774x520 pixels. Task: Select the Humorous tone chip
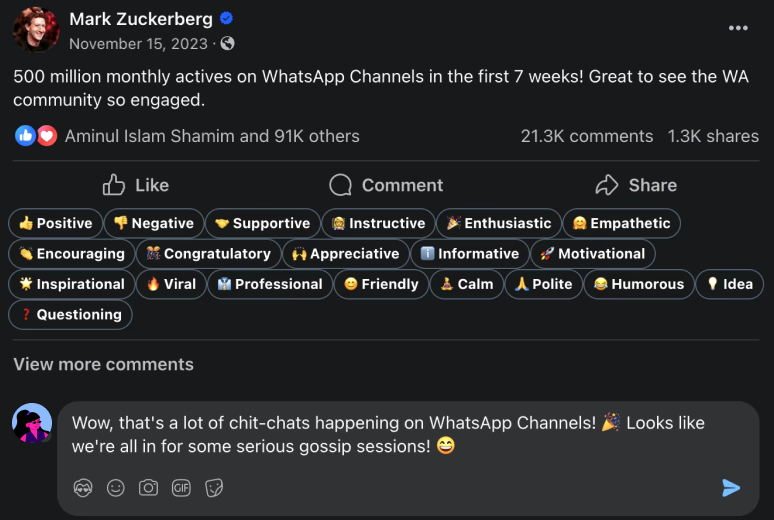pos(638,284)
